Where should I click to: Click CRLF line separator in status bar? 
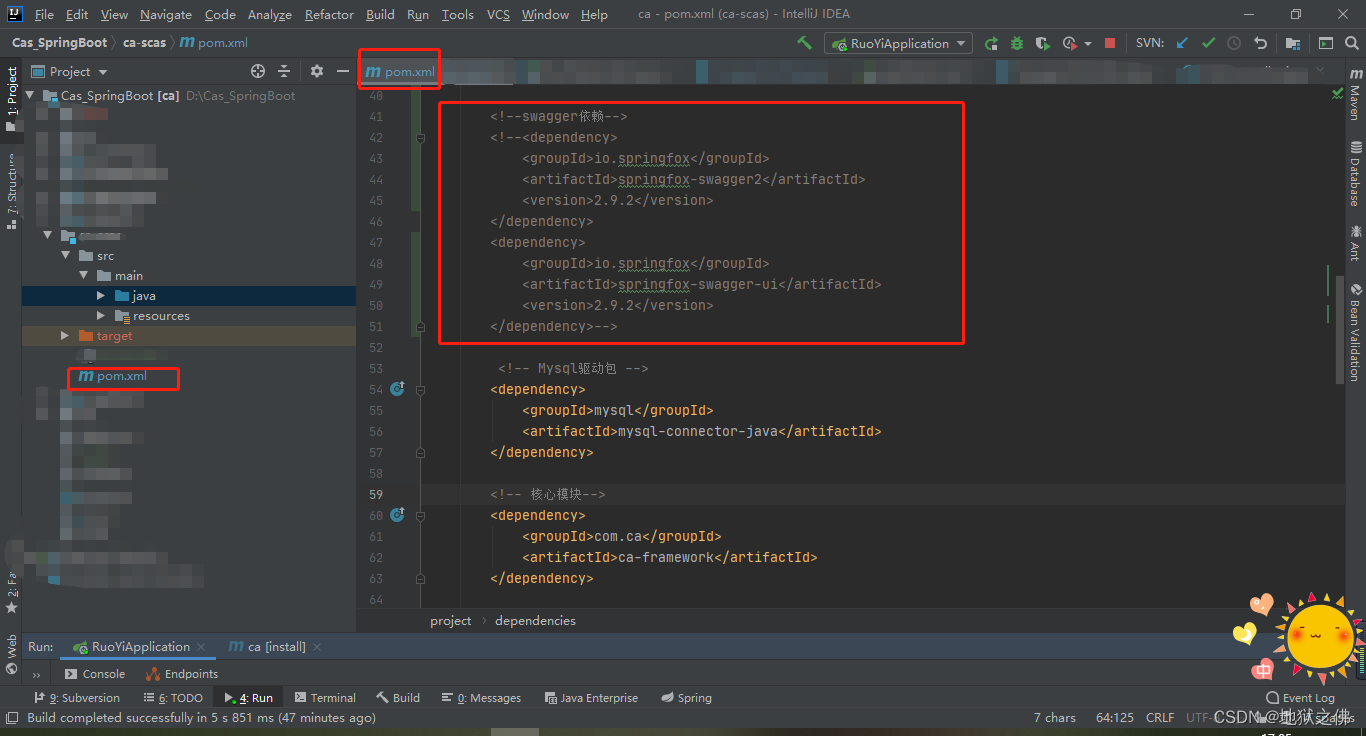pos(1160,718)
